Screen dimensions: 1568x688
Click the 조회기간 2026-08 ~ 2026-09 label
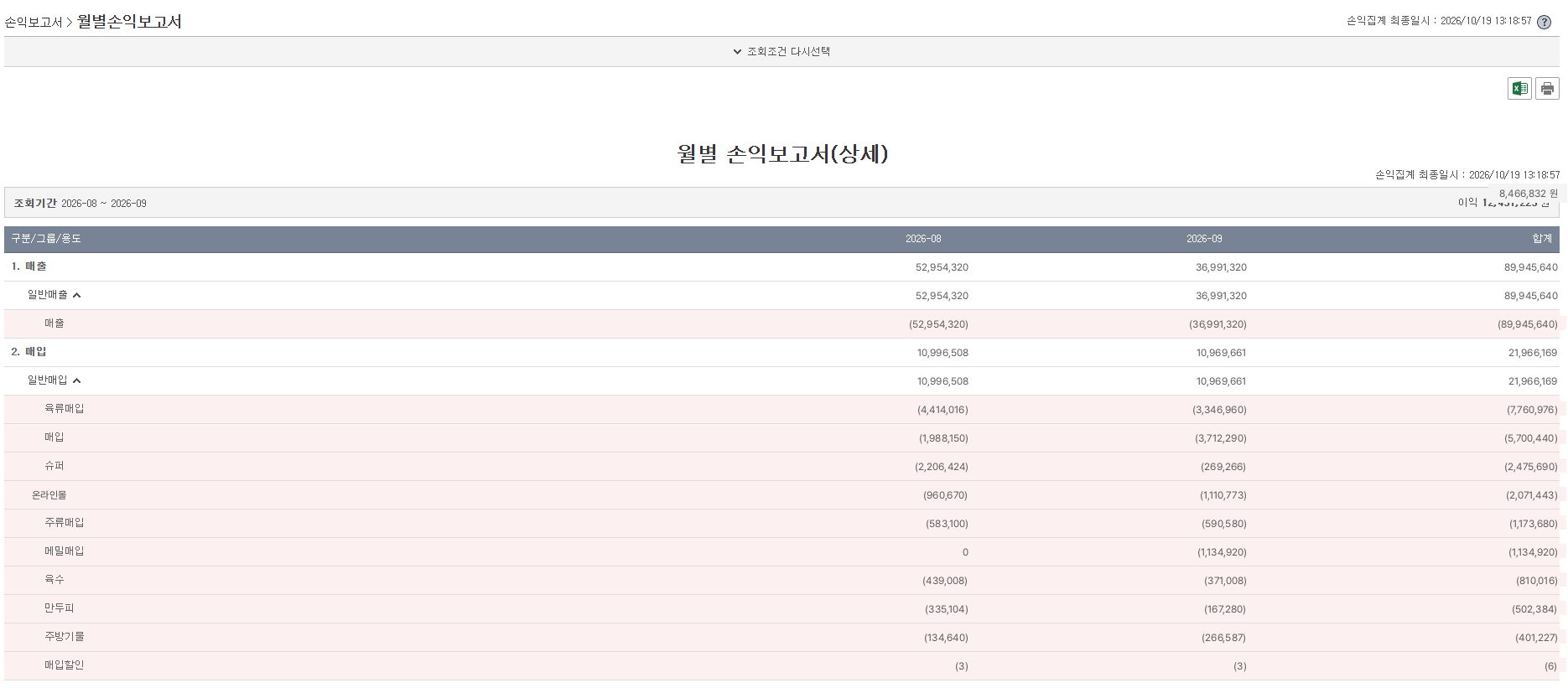click(x=80, y=204)
